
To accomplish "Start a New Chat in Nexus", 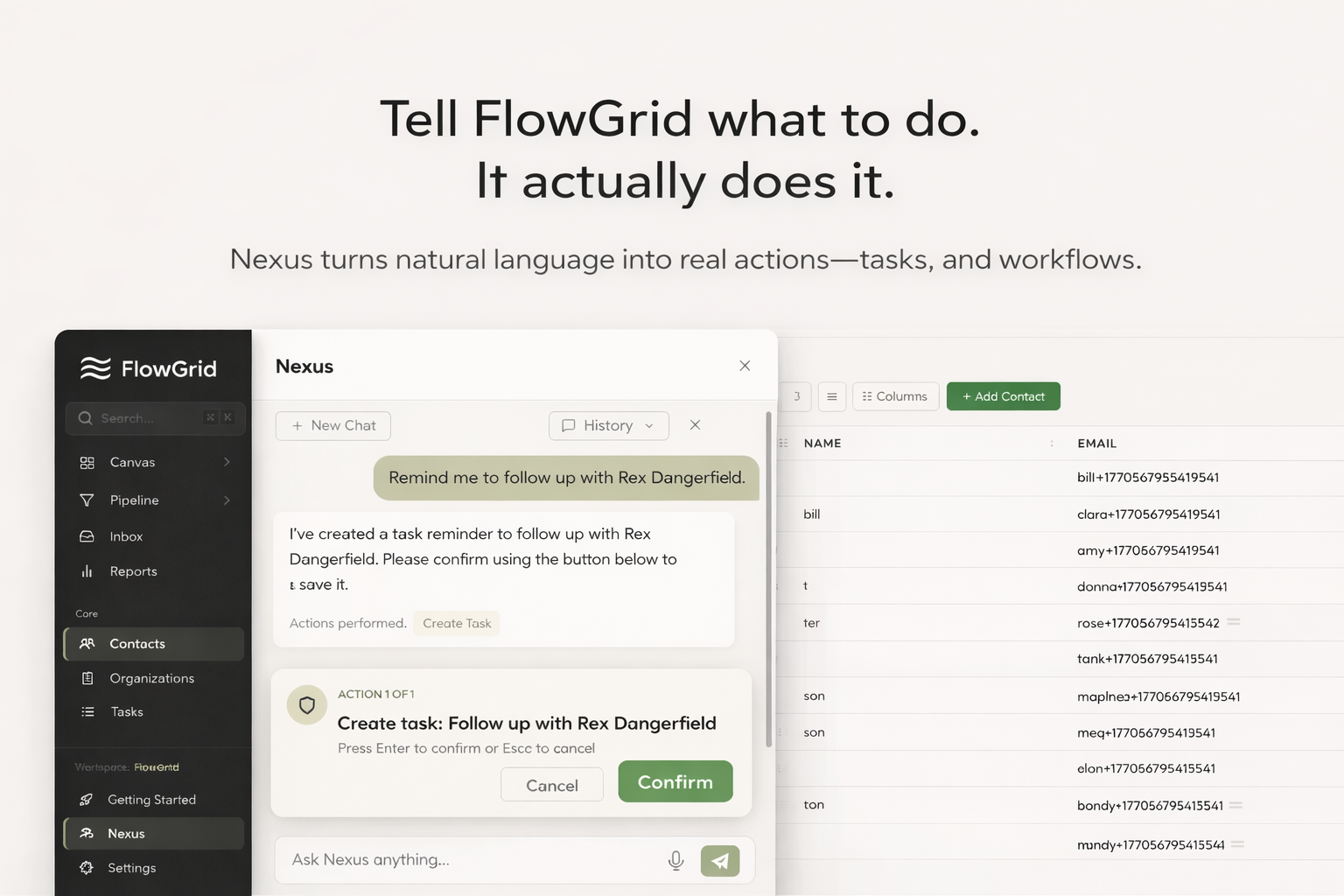I will tap(333, 425).
